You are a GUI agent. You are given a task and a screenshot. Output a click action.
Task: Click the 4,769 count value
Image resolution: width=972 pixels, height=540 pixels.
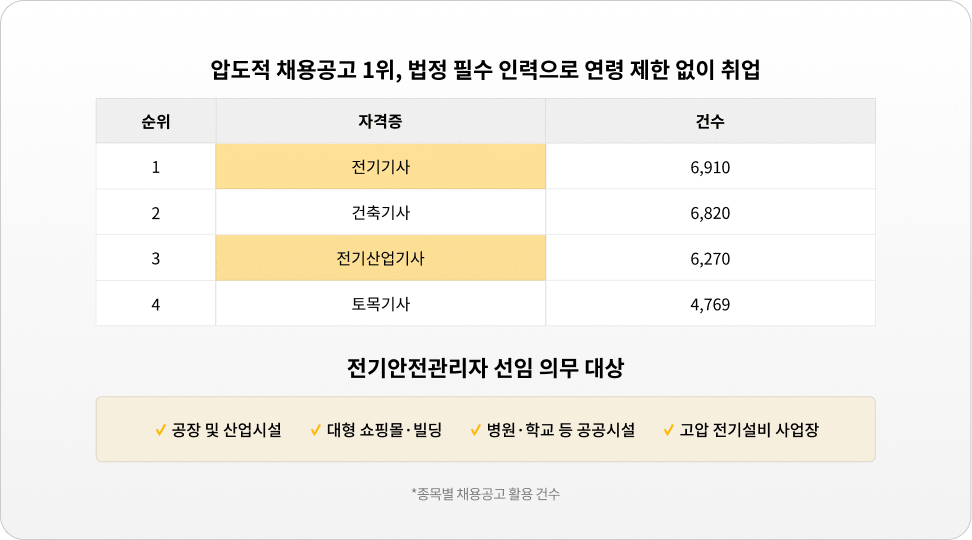click(x=710, y=304)
